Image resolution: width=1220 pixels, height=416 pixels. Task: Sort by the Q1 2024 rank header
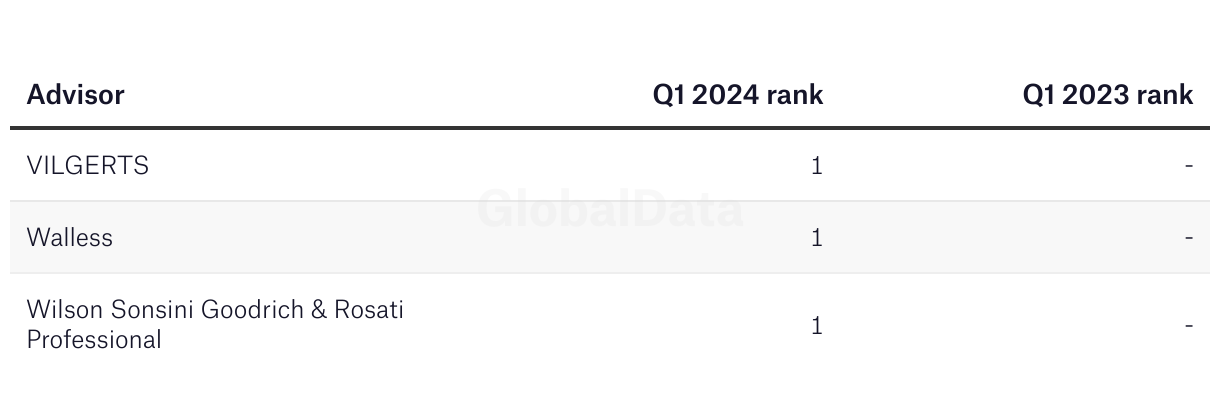point(738,95)
